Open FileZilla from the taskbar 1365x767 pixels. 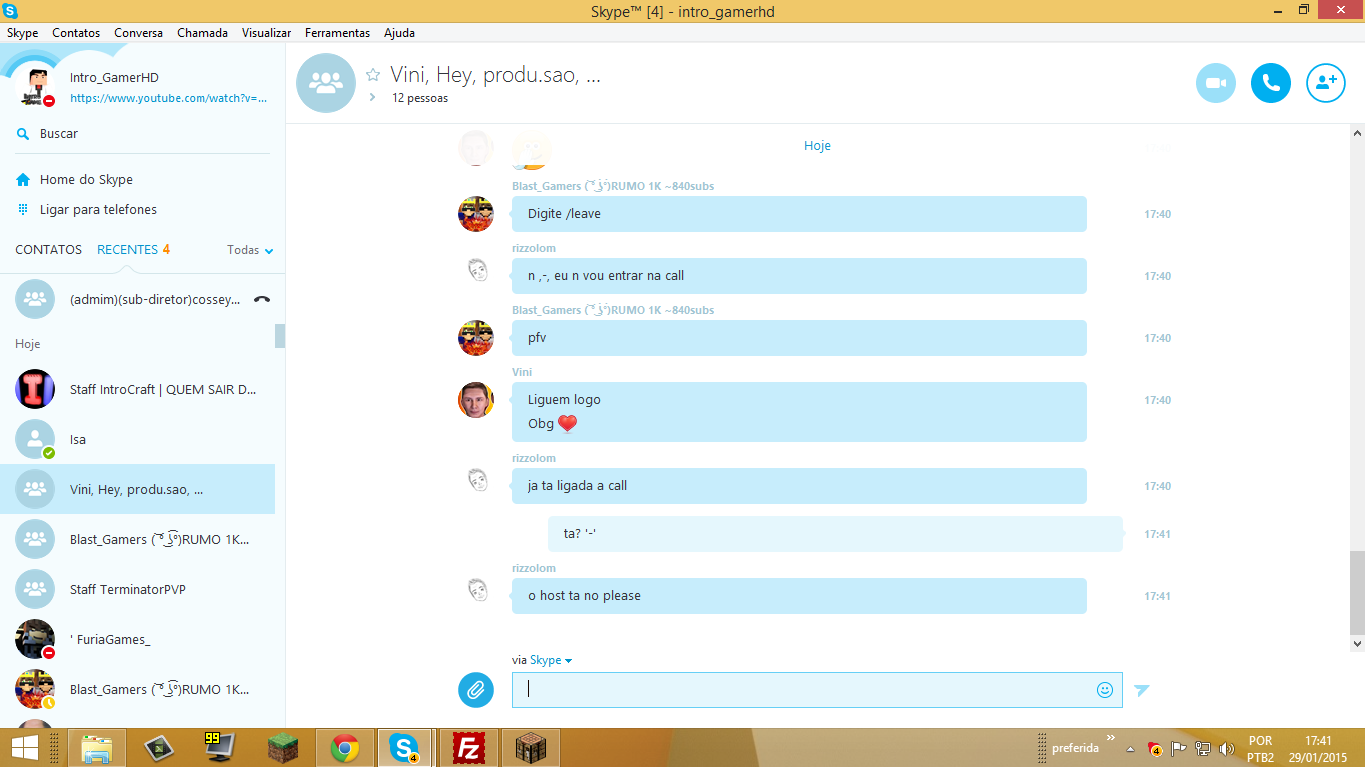coord(468,747)
